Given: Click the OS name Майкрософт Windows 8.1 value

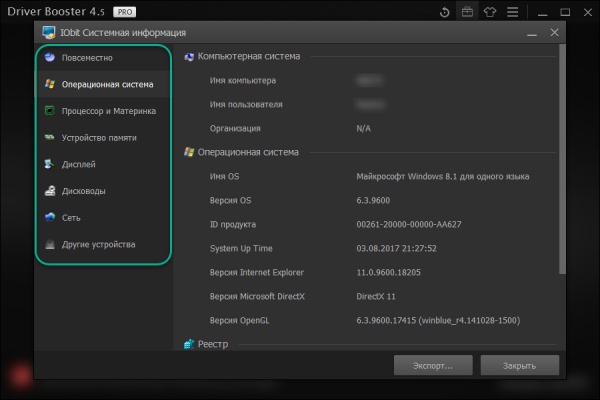Looking at the screenshot, I should [x=443, y=176].
